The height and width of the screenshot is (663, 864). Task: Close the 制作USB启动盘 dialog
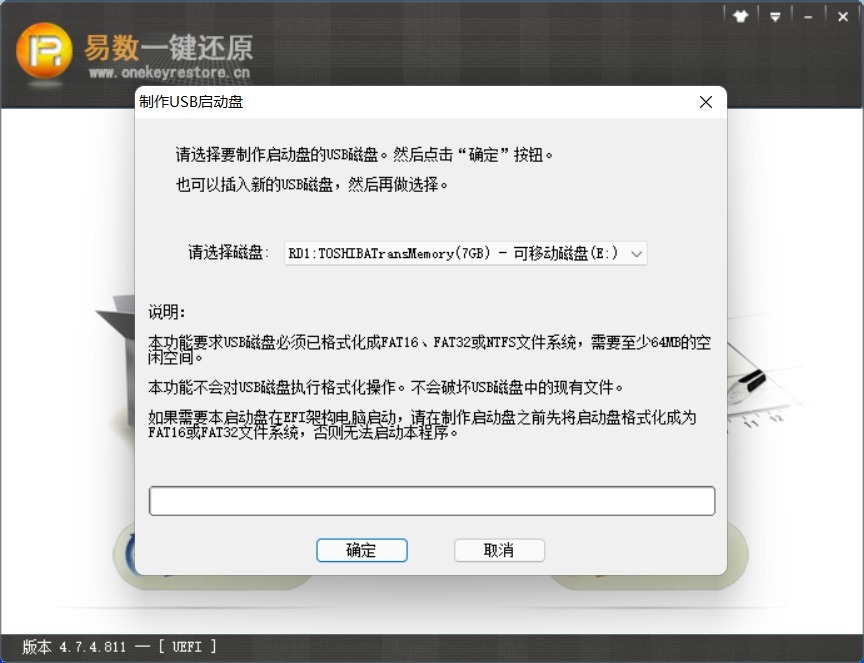[x=706, y=102]
